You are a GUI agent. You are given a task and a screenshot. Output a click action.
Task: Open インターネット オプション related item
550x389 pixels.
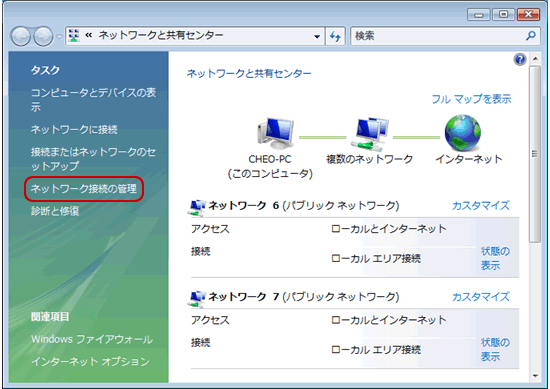(90, 361)
